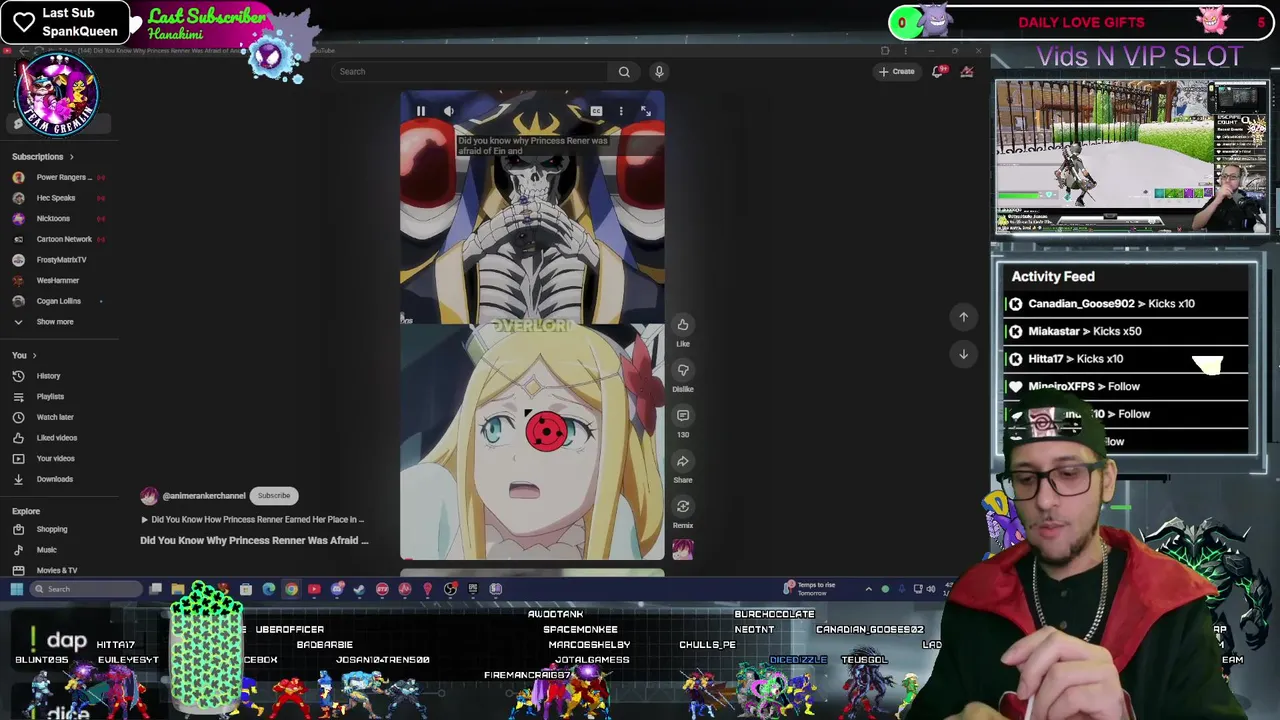This screenshot has width=1280, height=720.
Task: Open Liked videos in the sidebar
Action: [x=58, y=438]
